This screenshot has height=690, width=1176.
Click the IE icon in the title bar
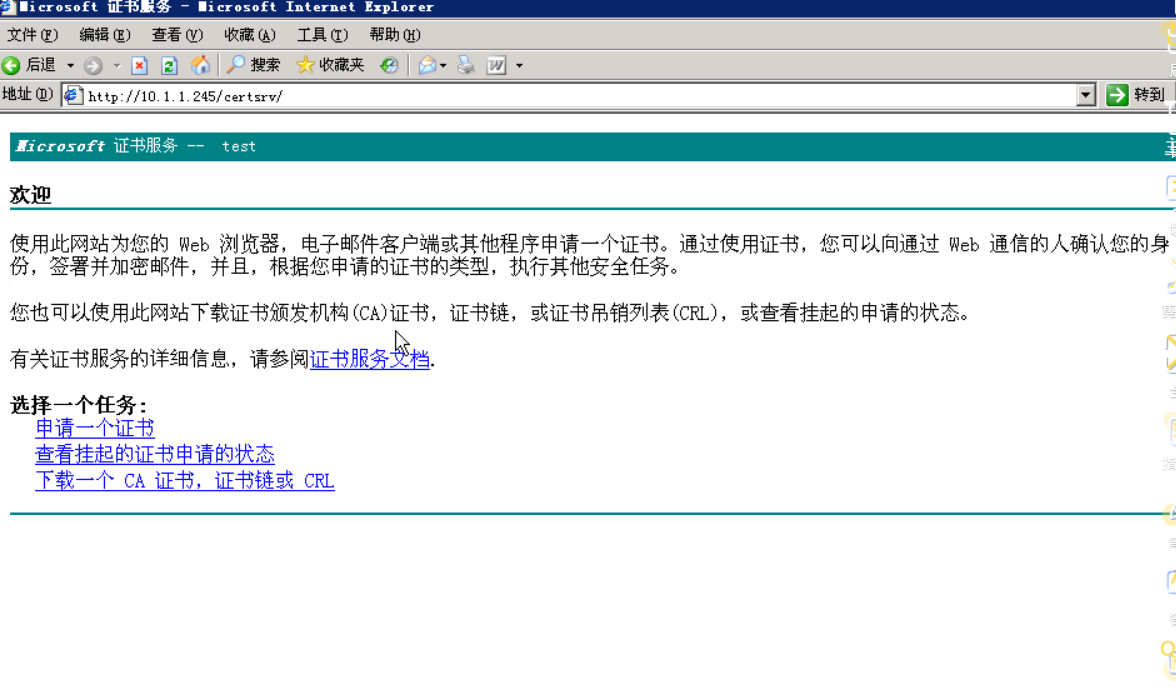point(8,7)
